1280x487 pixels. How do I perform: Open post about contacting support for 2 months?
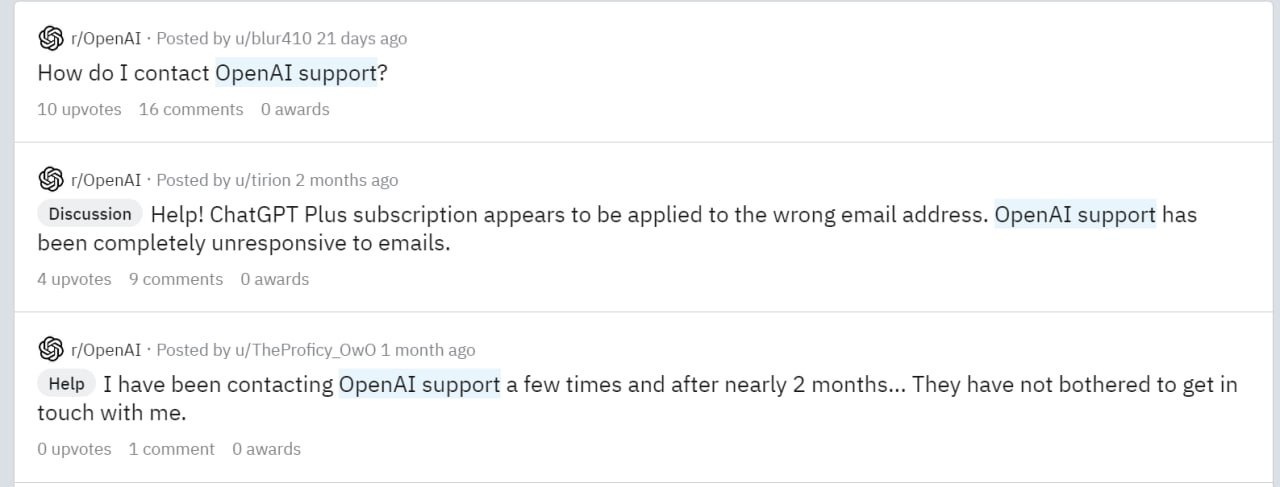(x=637, y=398)
